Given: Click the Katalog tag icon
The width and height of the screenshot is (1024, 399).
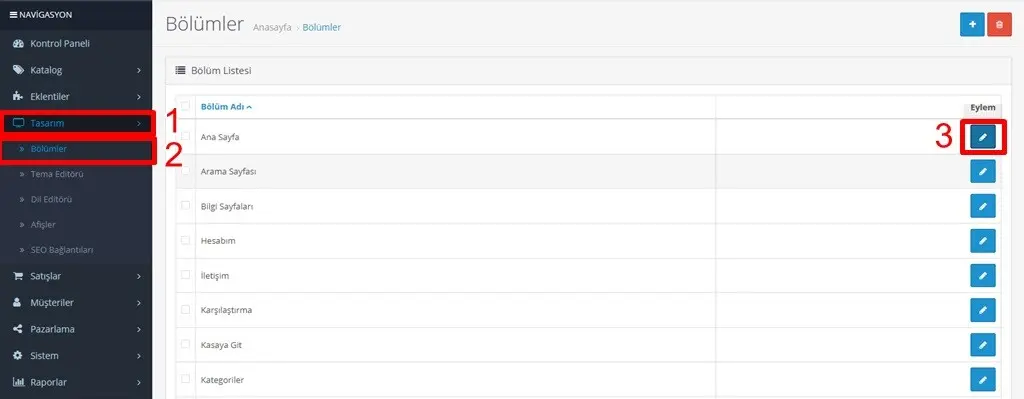Looking at the screenshot, I should [x=18, y=70].
